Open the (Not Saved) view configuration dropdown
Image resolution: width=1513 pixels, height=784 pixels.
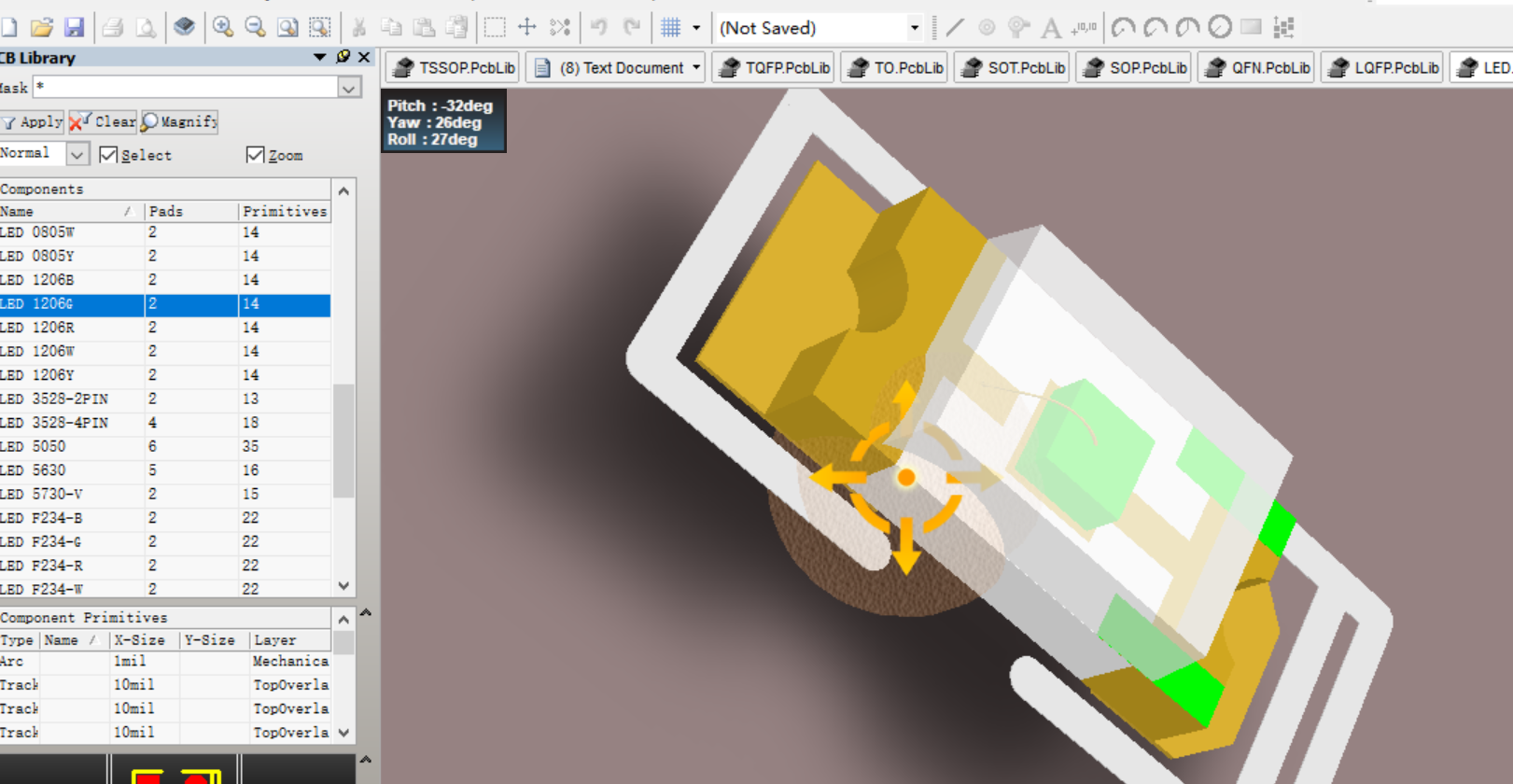(915, 27)
